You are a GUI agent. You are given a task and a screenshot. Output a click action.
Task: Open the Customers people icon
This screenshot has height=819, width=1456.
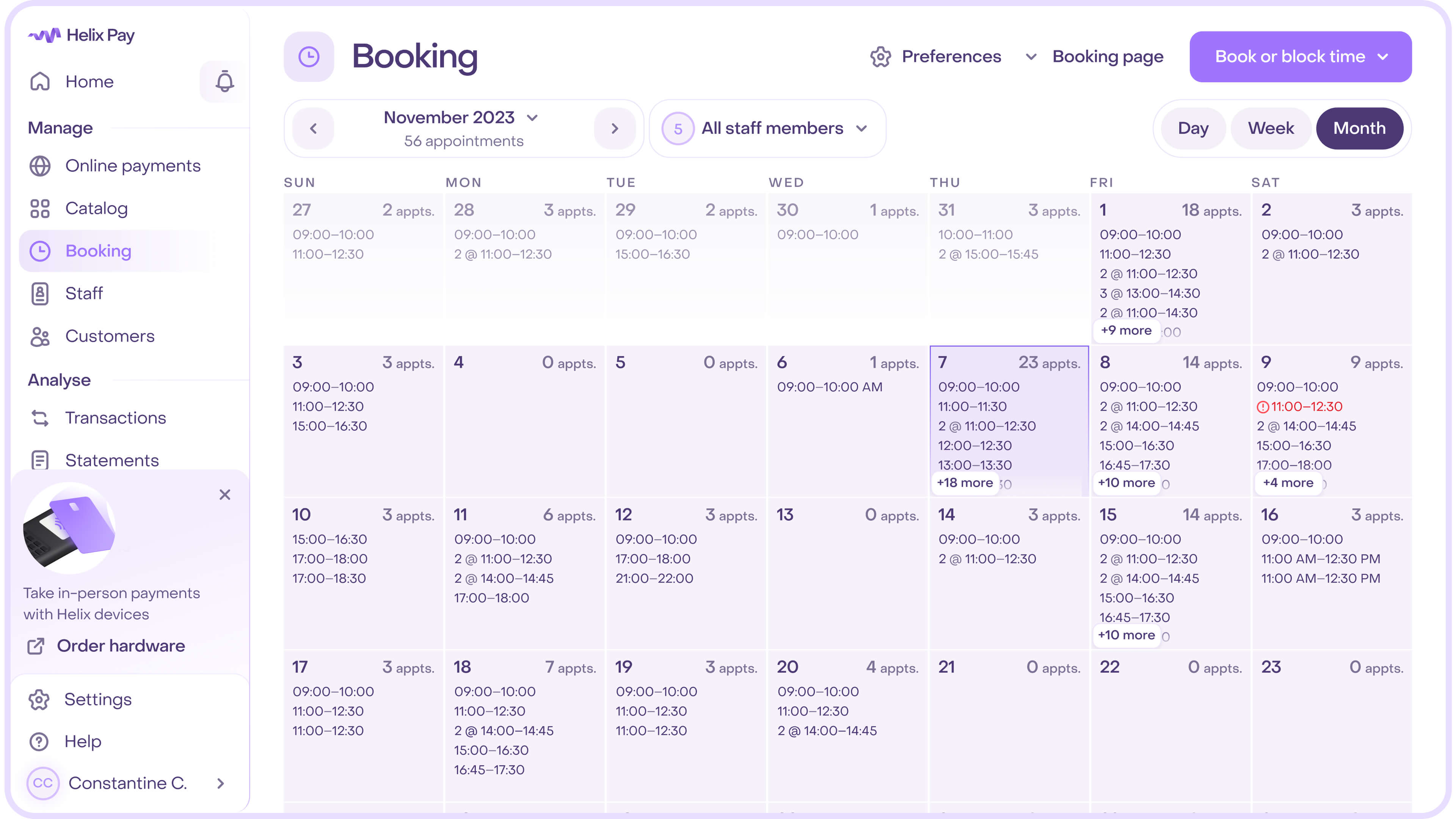pos(40,336)
